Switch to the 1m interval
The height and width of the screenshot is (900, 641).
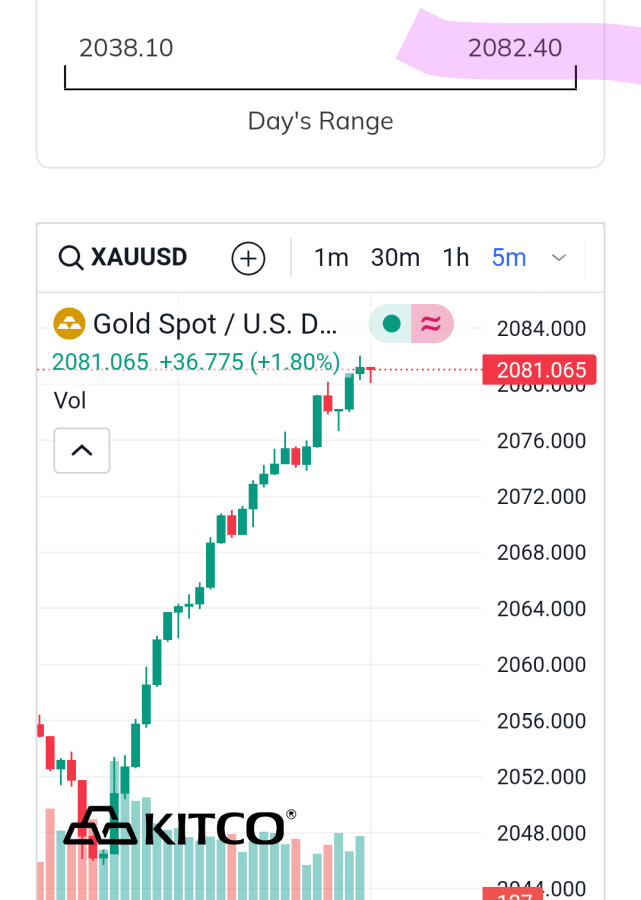click(x=331, y=258)
